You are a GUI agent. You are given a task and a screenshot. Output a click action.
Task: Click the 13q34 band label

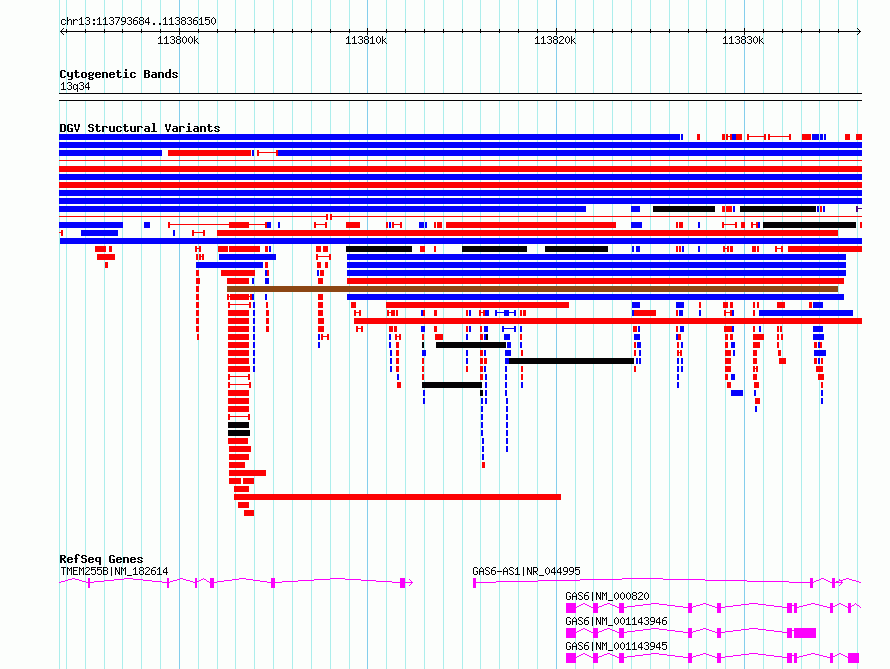coord(75,86)
